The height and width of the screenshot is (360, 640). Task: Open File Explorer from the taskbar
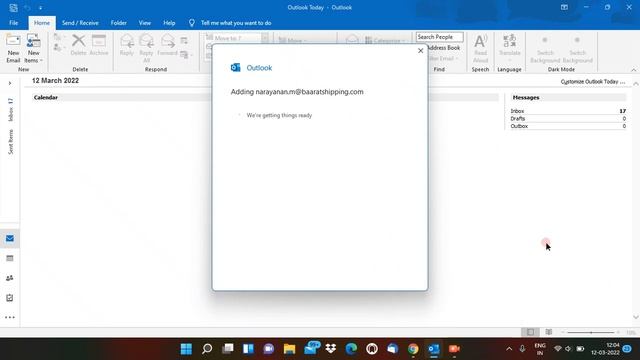[289, 349]
